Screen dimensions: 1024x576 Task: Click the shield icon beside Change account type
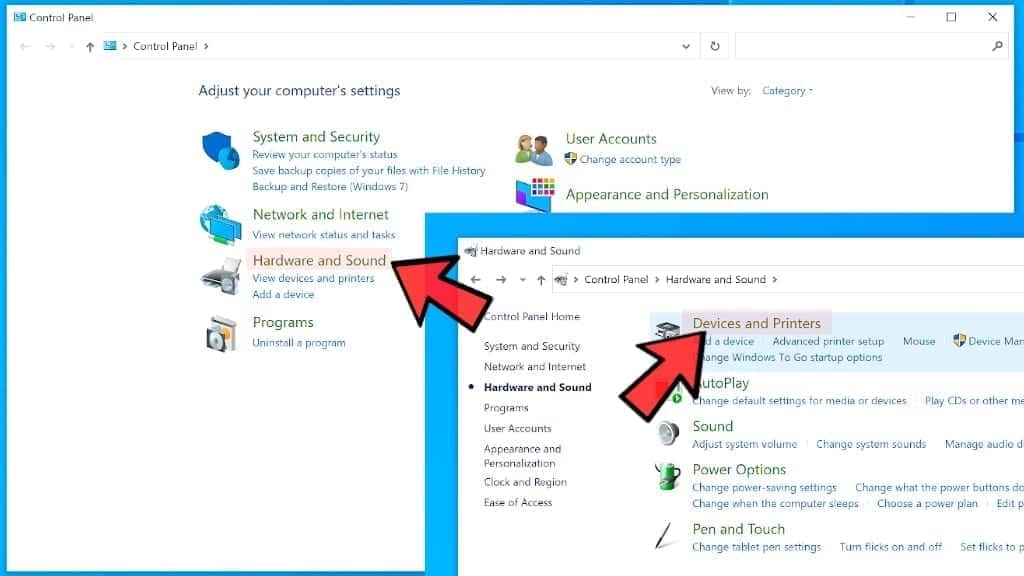[x=570, y=159]
